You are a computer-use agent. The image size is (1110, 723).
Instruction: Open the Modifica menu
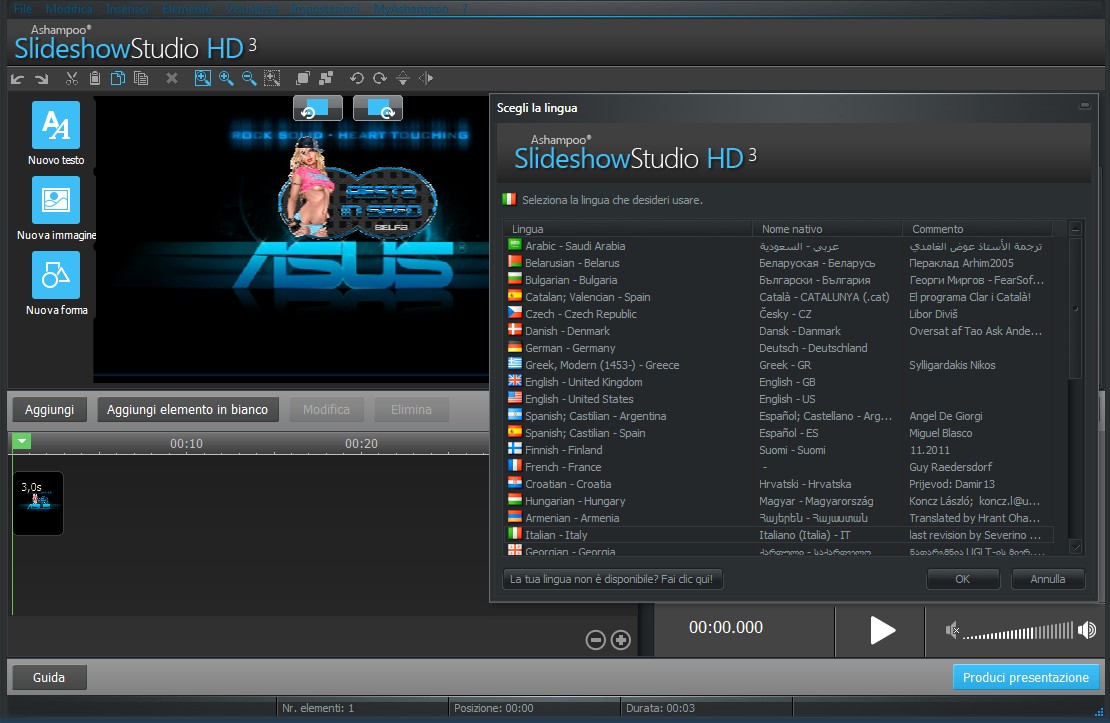point(69,8)
